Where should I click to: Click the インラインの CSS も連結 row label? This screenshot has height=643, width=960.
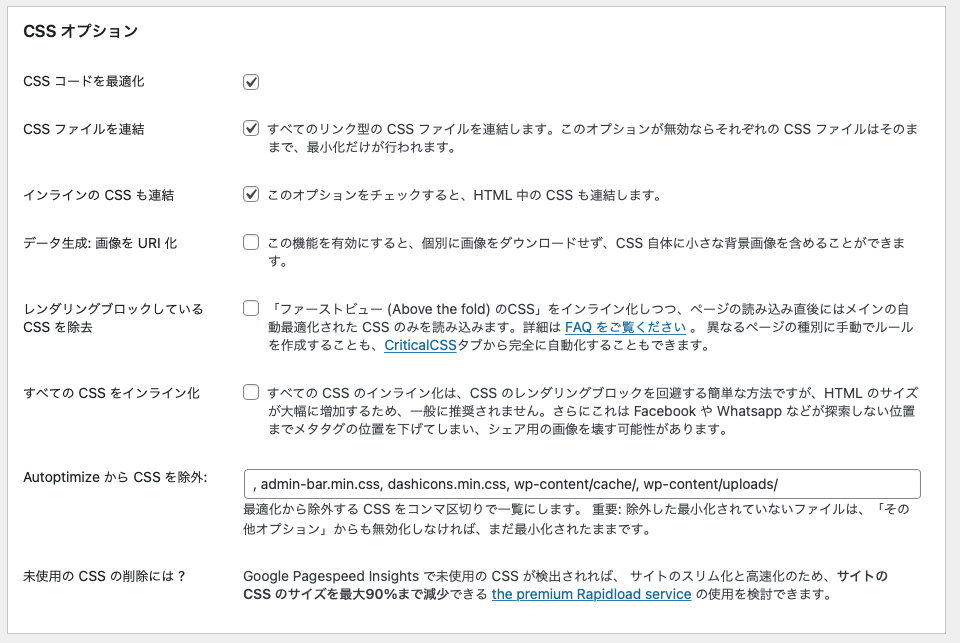pyautogui.click(x=98, y=195)
